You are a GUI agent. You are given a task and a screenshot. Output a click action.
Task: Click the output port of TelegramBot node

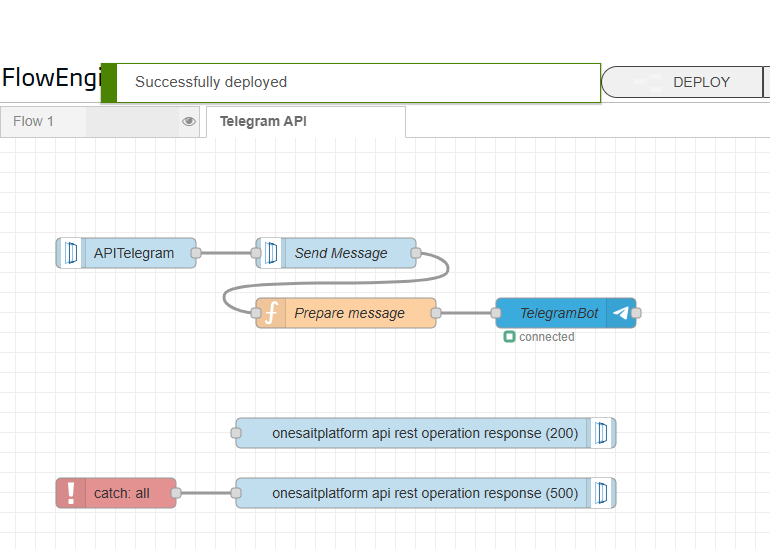(x=636, y=313)
